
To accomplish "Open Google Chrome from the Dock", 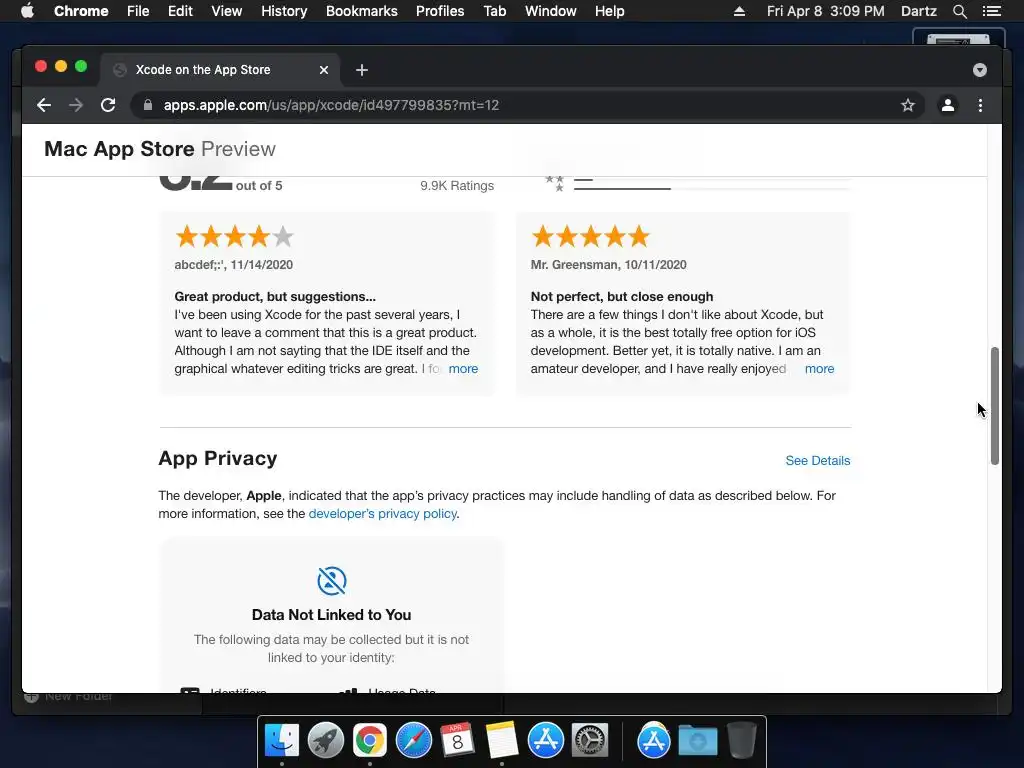I will [x=370, y=741].
